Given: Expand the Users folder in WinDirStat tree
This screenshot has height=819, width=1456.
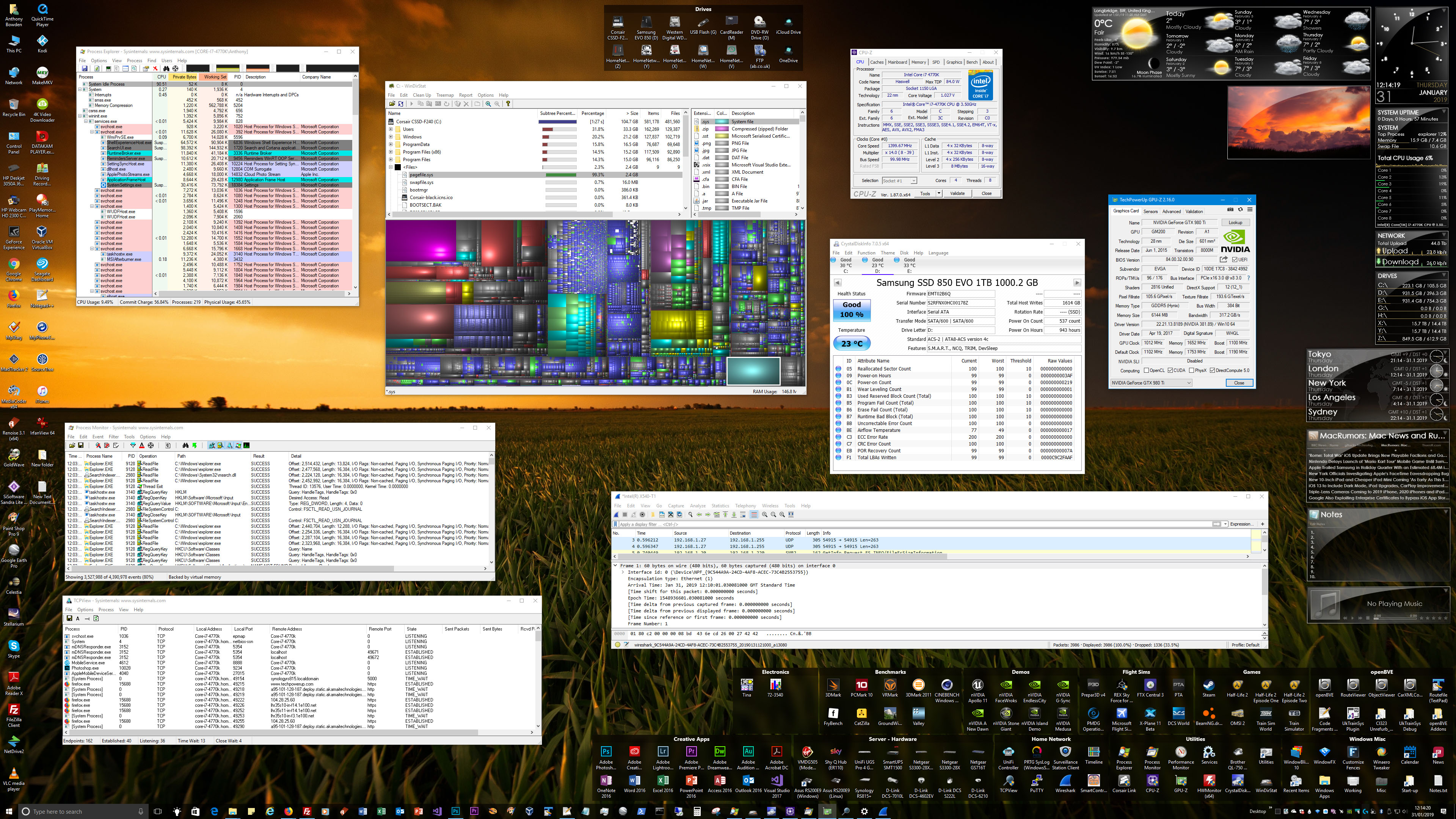Looking at the screenshot, I should pos(391,129).
